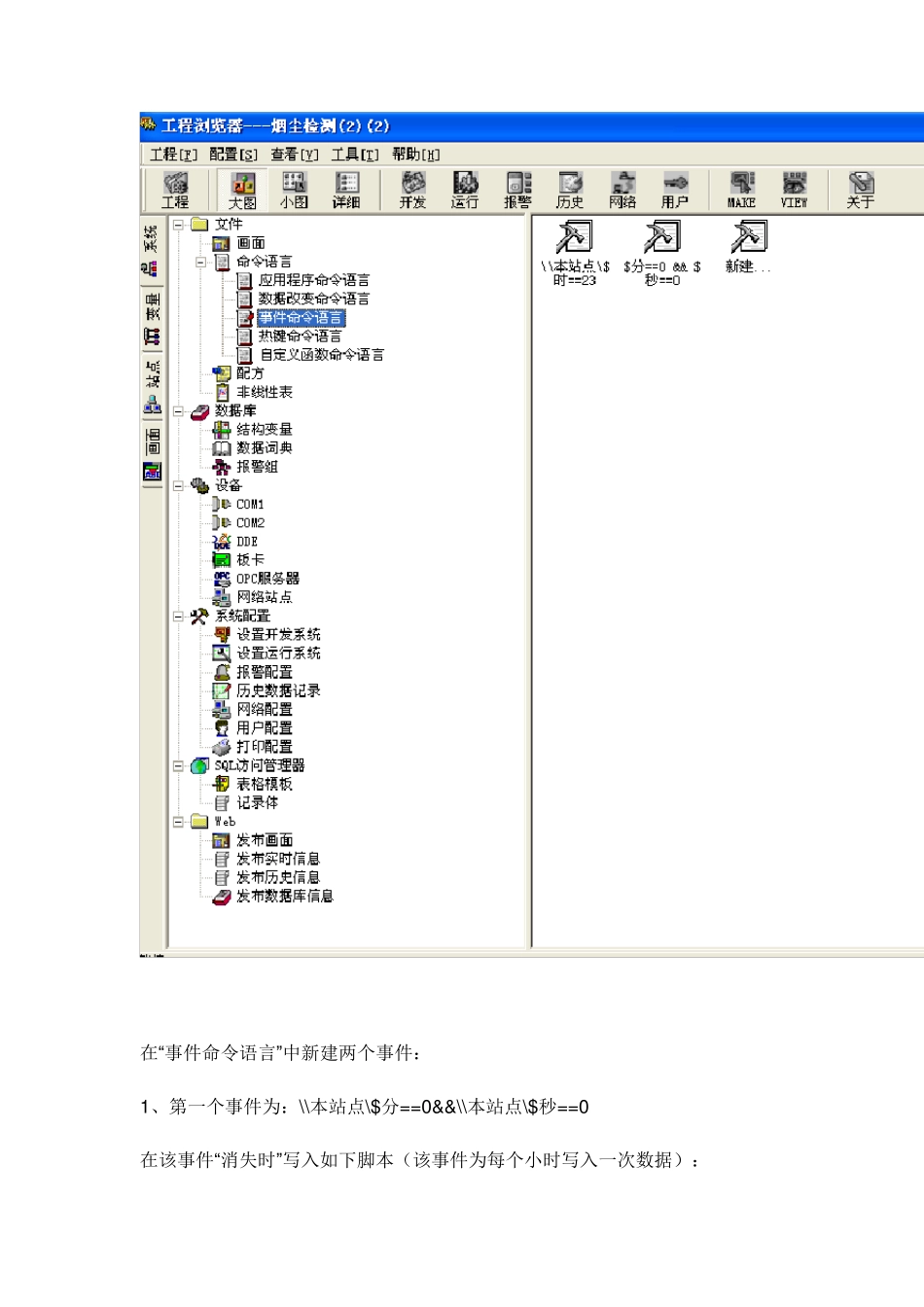Click the 新建... new event icon

point(748,247)
